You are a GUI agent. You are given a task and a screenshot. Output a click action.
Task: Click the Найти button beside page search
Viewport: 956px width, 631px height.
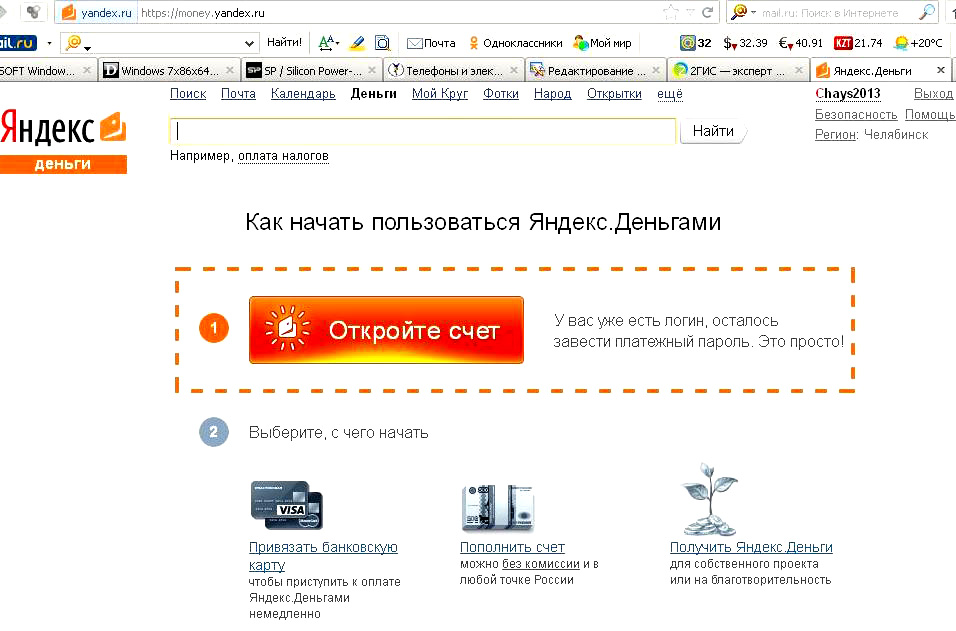coord(713,131)
